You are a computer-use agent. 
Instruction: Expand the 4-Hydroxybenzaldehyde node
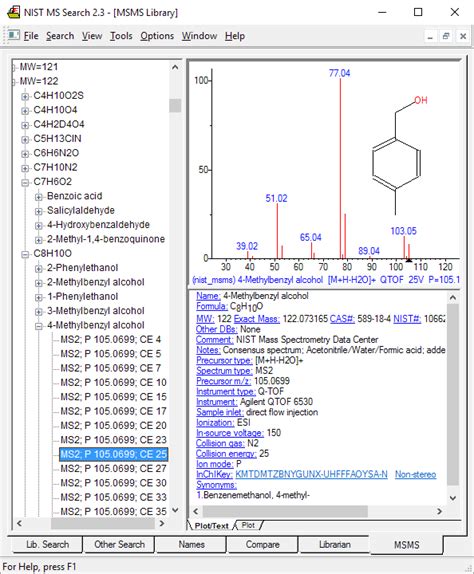38,226
